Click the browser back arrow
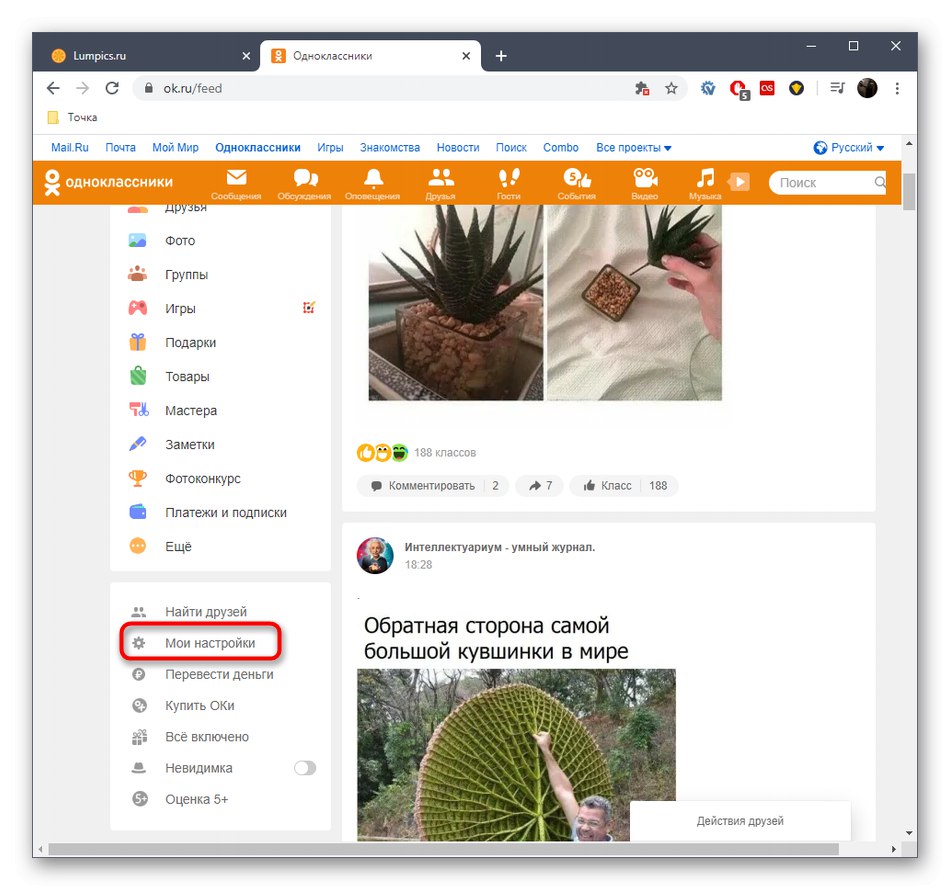 point(53,88)
